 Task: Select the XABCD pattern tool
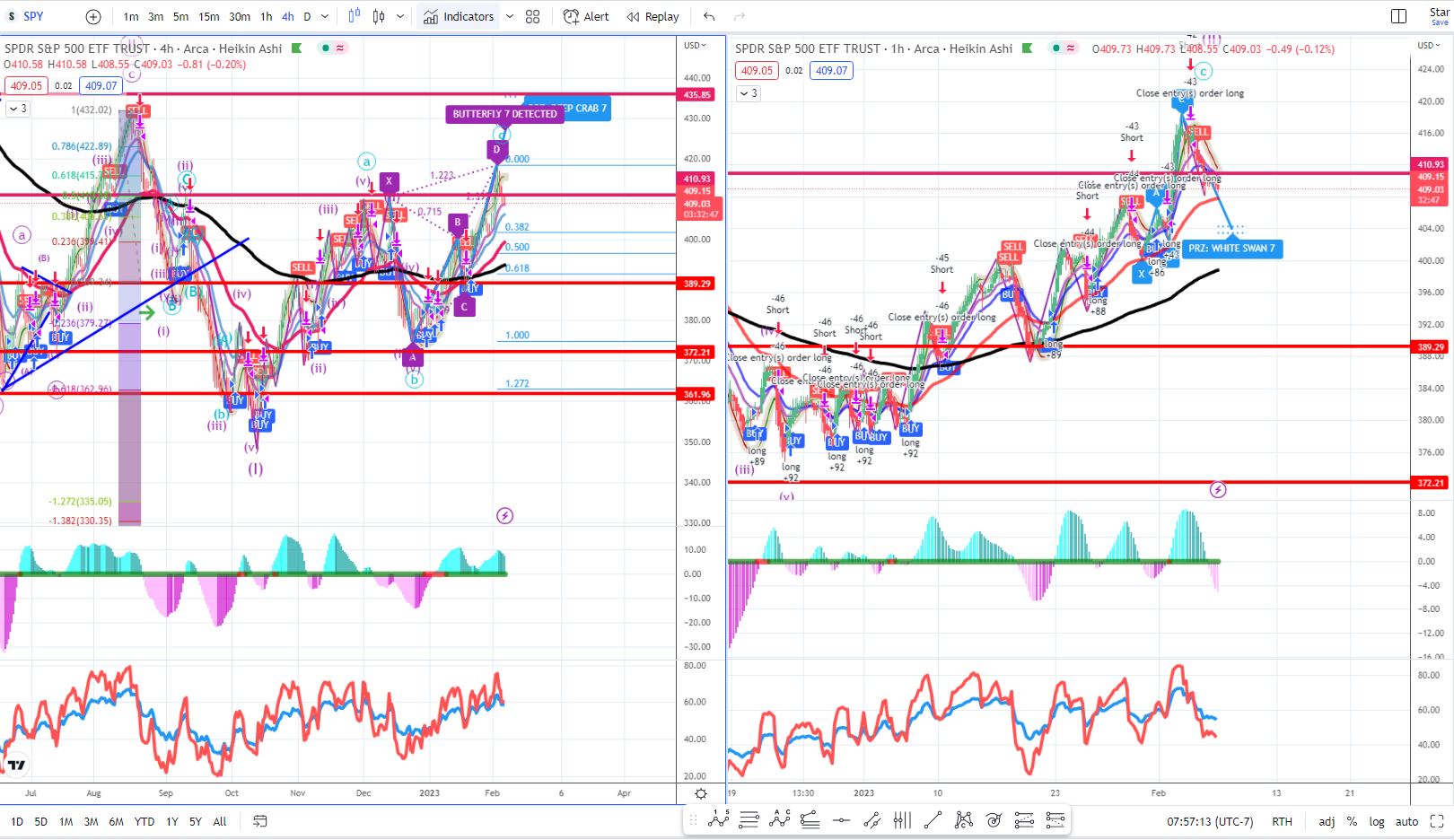coord(963,819)
